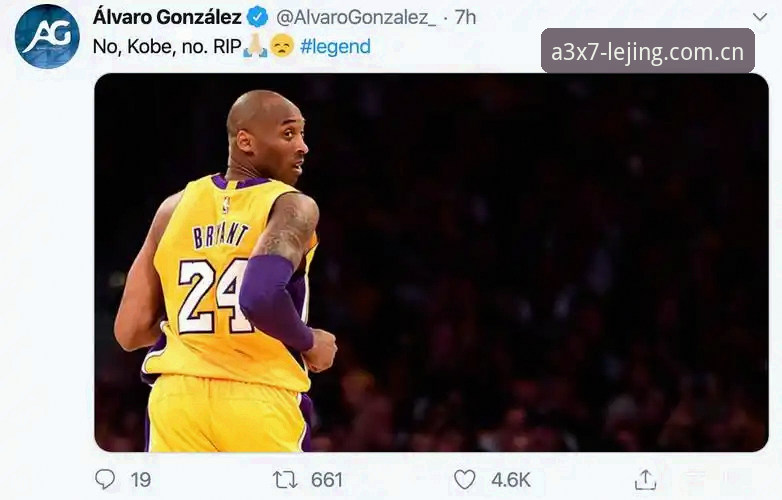This screenshot has width=782, height=500.
Task: Click the a3x7-lejing.com.cn watermark label
Action: (x=648, y=51)
